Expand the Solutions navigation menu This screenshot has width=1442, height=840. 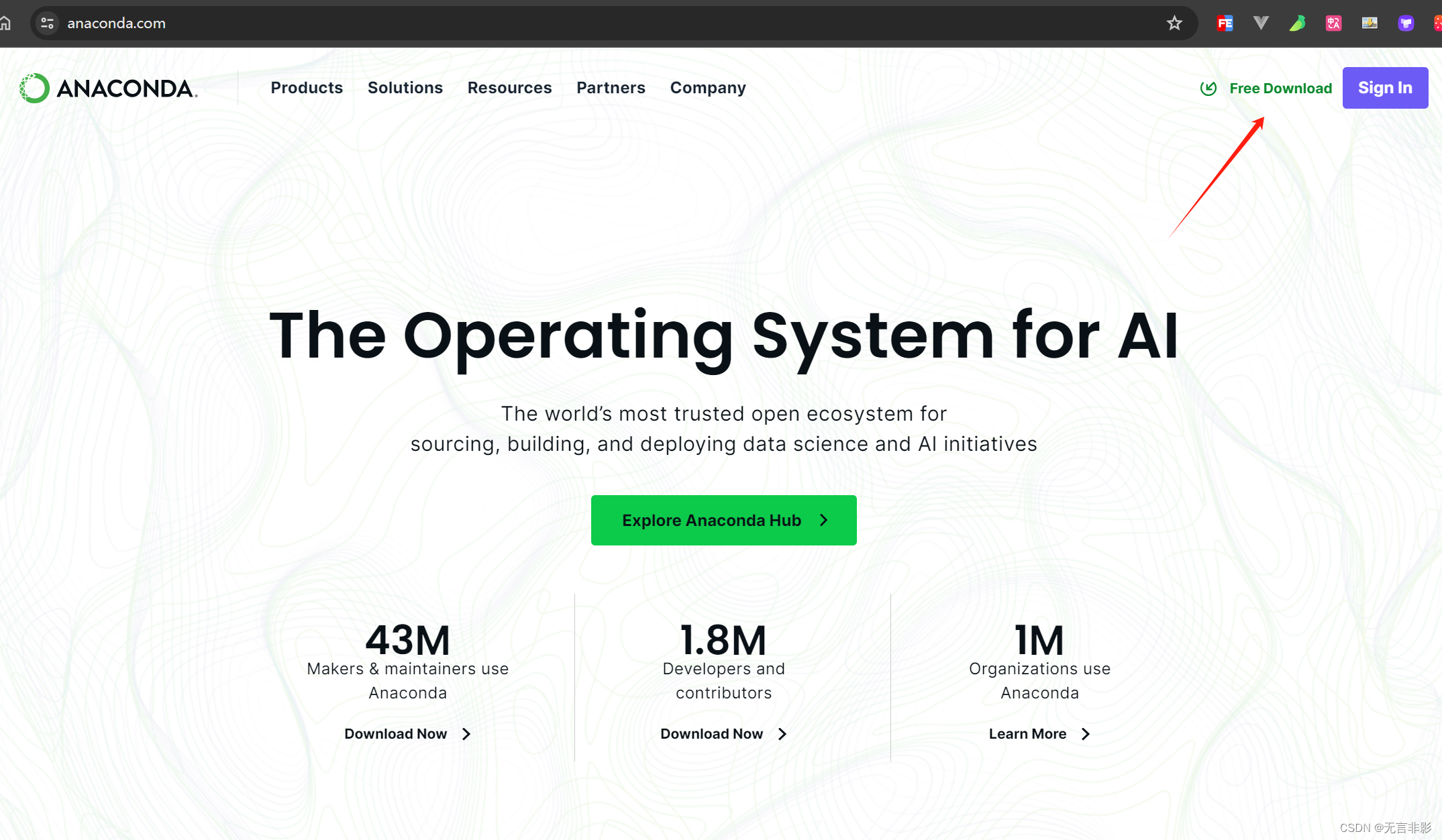tap(405, 88)
